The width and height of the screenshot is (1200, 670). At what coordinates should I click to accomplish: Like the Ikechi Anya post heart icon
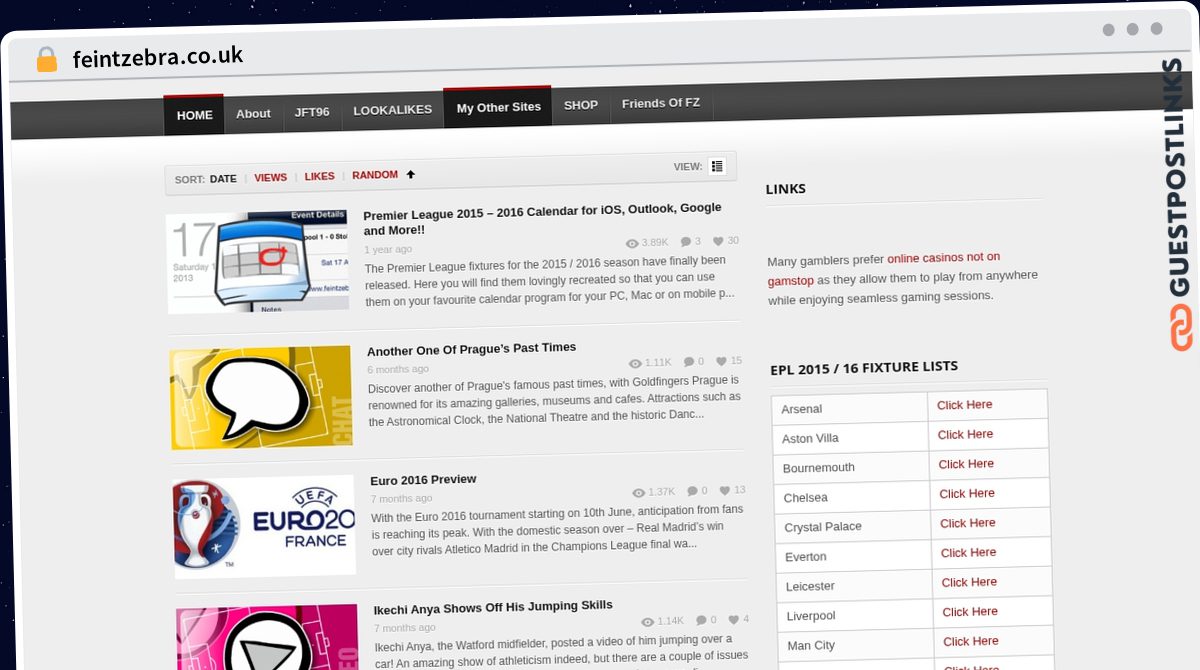(734, 619)
